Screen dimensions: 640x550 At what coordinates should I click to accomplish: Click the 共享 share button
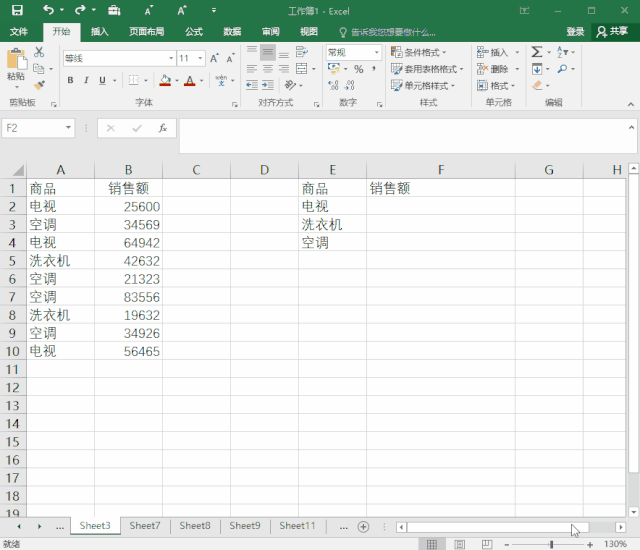tap(613, 31)
